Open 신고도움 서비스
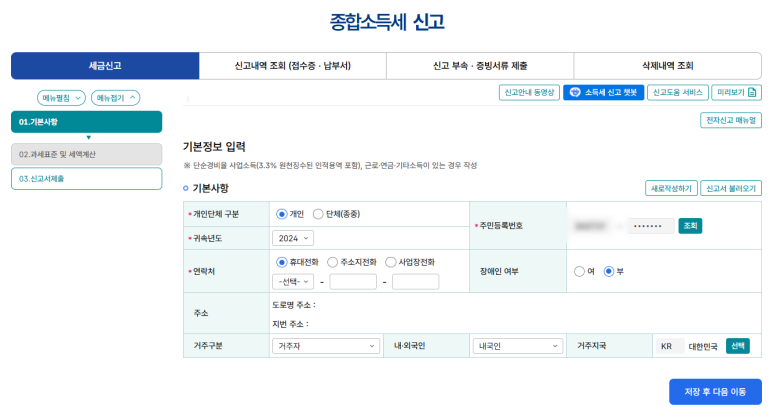Screen dimensions: 773x417 [677, 92]
